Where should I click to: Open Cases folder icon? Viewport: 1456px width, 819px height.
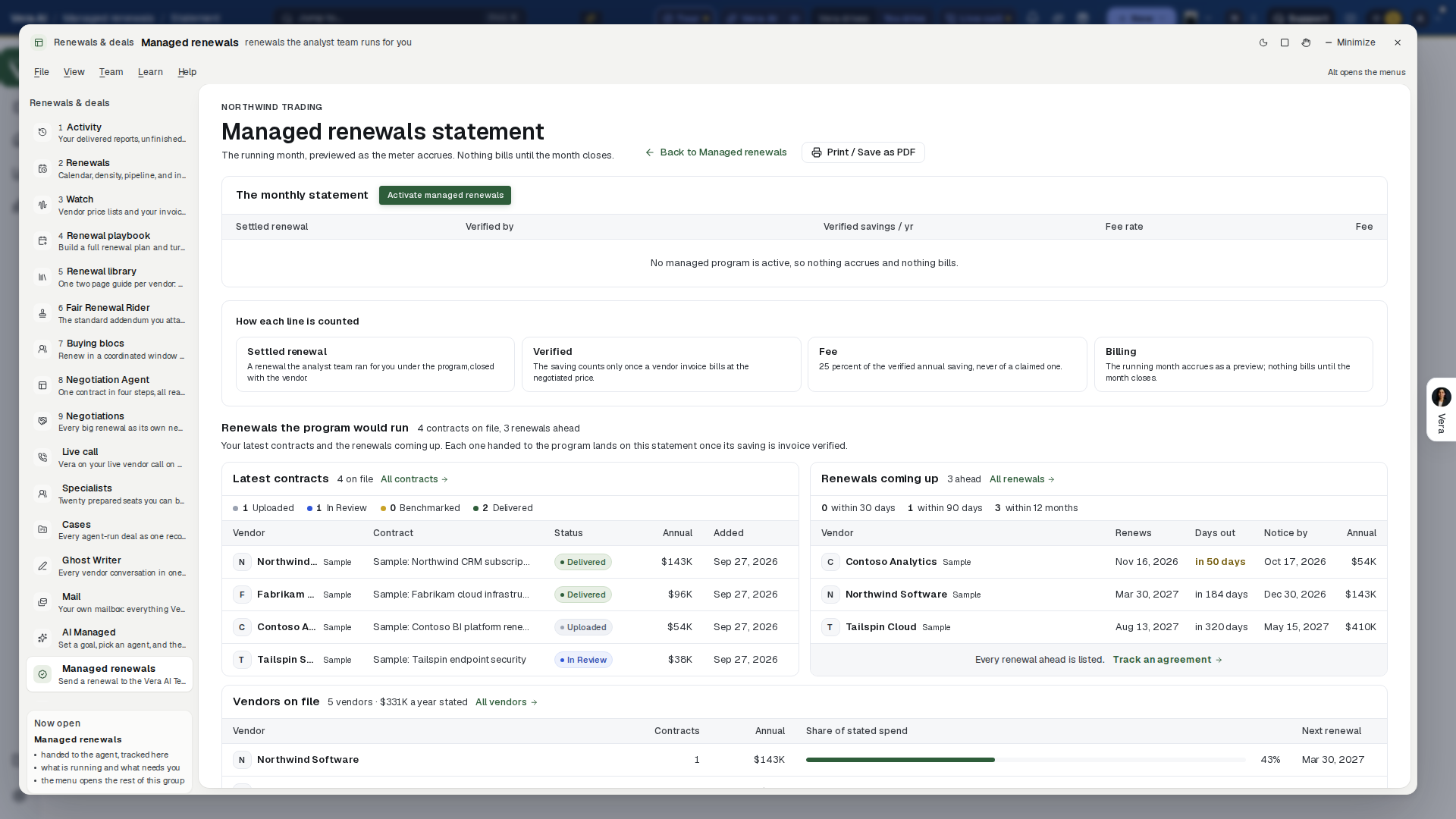[x=42, y=530]
